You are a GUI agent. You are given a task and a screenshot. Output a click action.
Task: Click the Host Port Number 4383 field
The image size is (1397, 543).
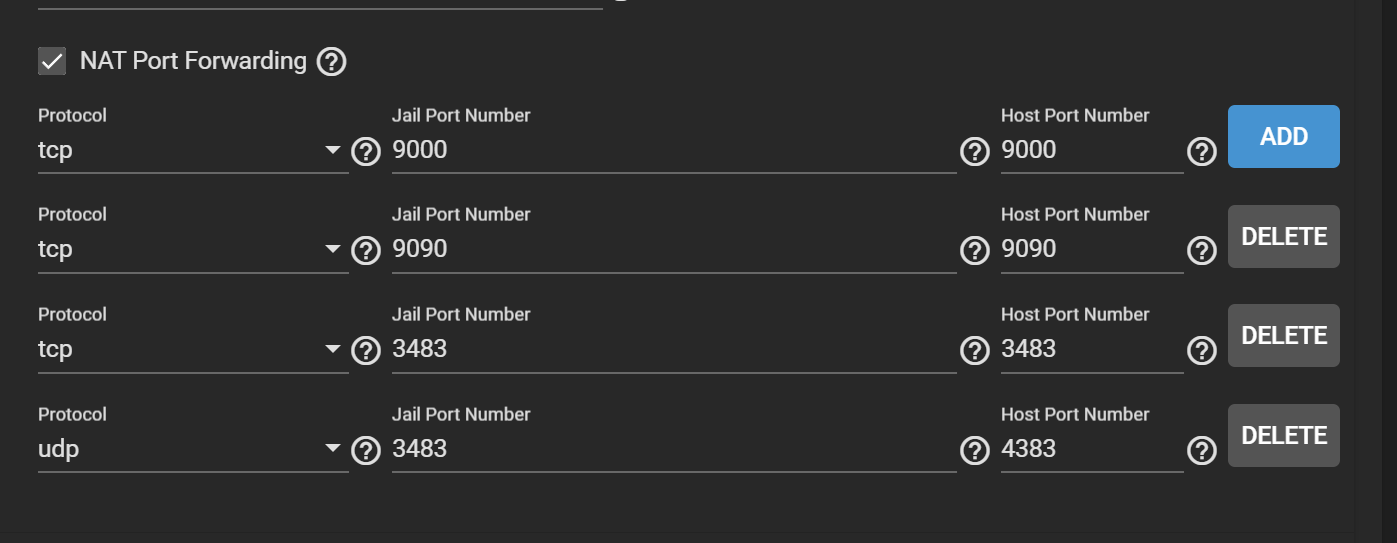1090,449
